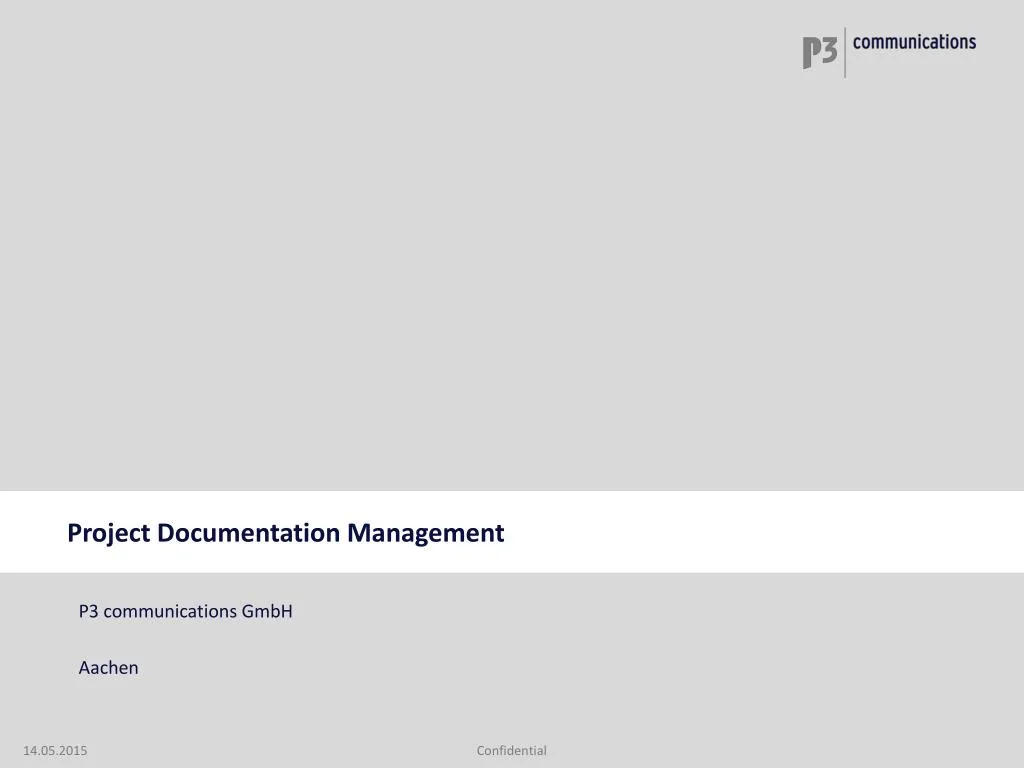Select the thin dark bottom border strip
The height and width of the screenshot is (768, 1024).
pos(512,765)
